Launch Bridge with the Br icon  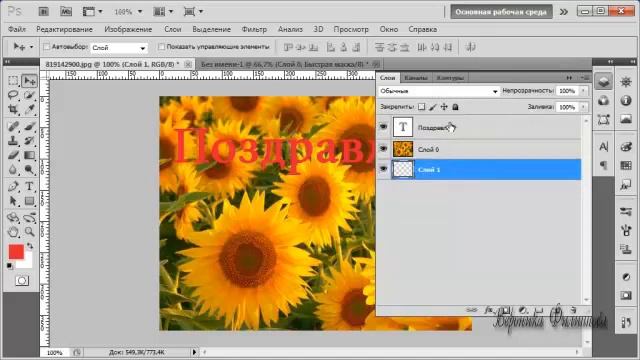43,11
